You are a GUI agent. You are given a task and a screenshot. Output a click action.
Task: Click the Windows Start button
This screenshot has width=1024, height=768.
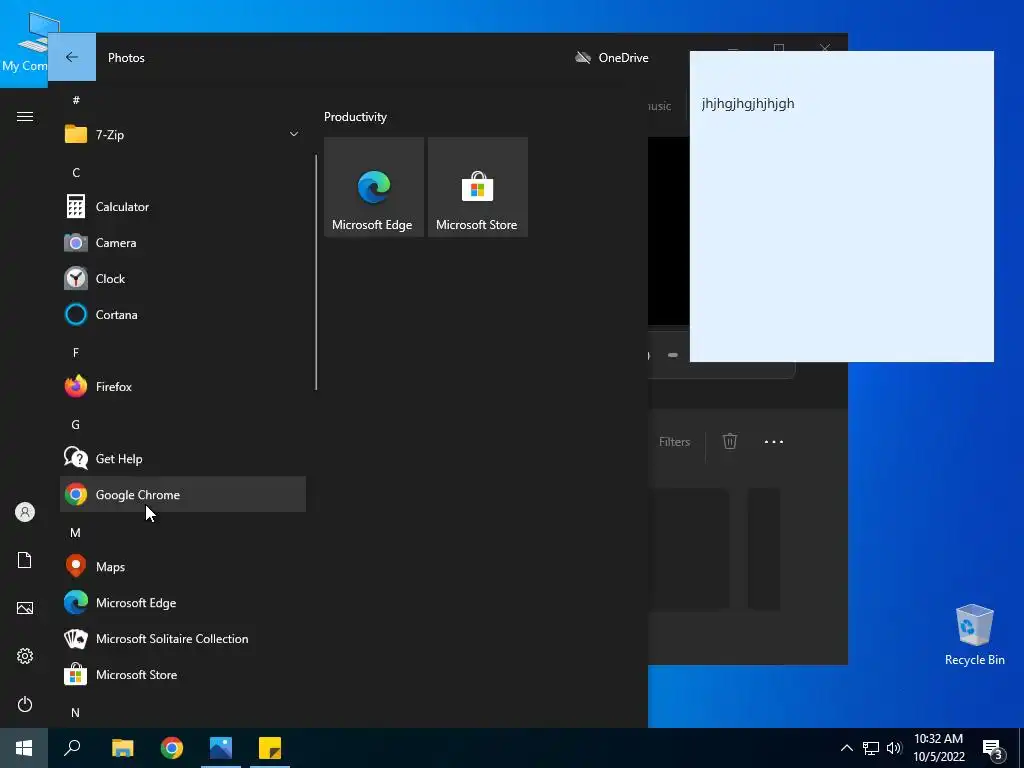tap(24, 748)
